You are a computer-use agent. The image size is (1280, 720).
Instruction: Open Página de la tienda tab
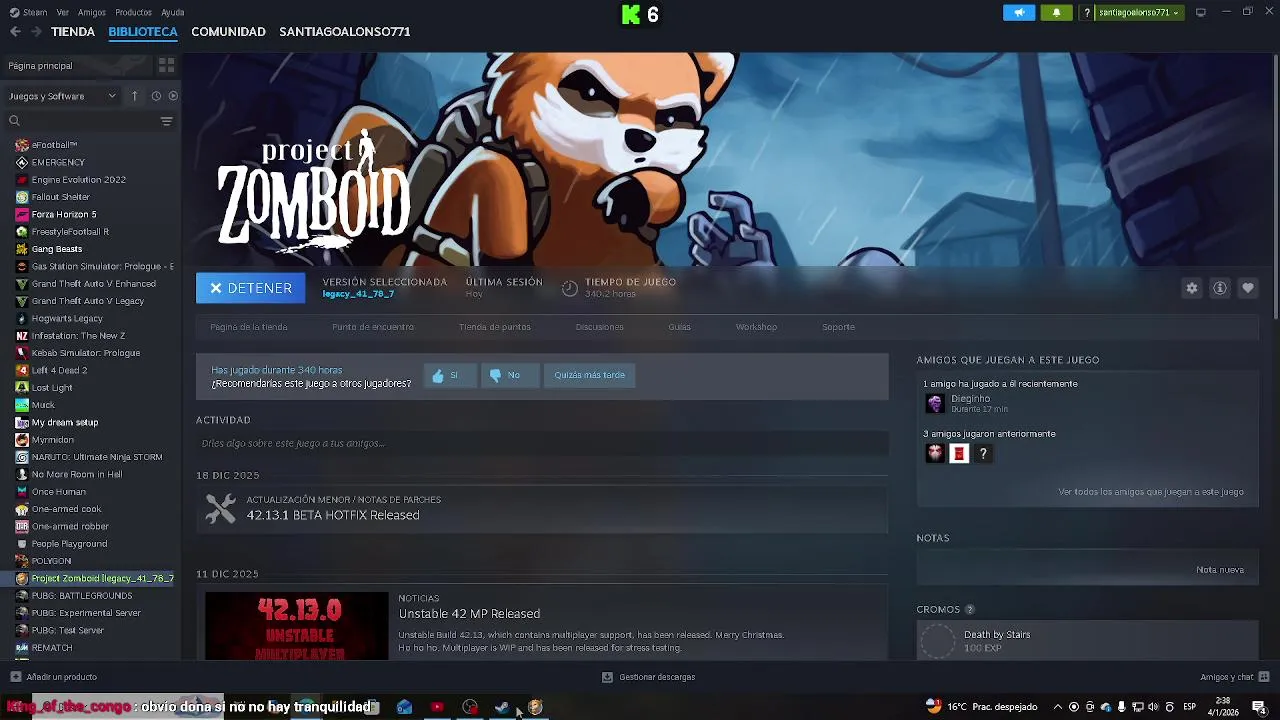[249, 327]
